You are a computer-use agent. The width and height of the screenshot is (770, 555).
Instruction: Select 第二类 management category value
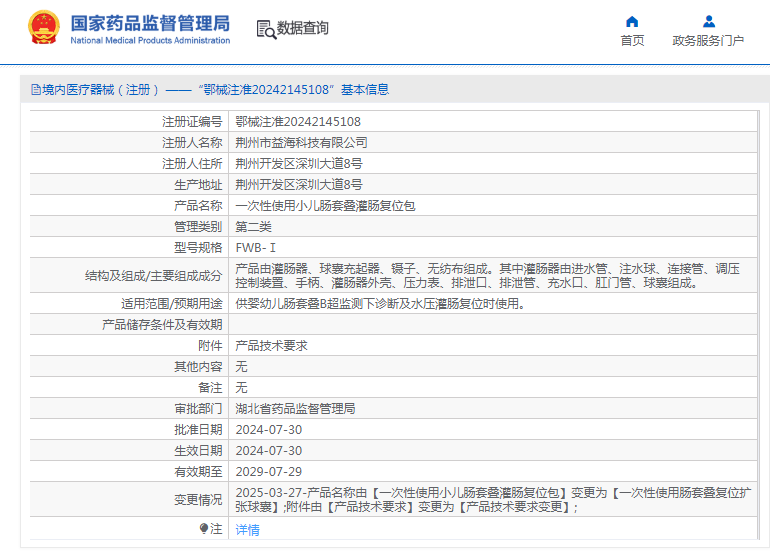pyautogui.click(x=253, y=226)
